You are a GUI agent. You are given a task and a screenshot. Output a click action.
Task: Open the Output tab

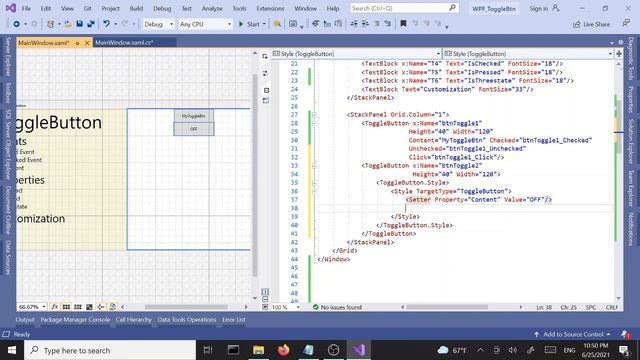pos(25,320)
